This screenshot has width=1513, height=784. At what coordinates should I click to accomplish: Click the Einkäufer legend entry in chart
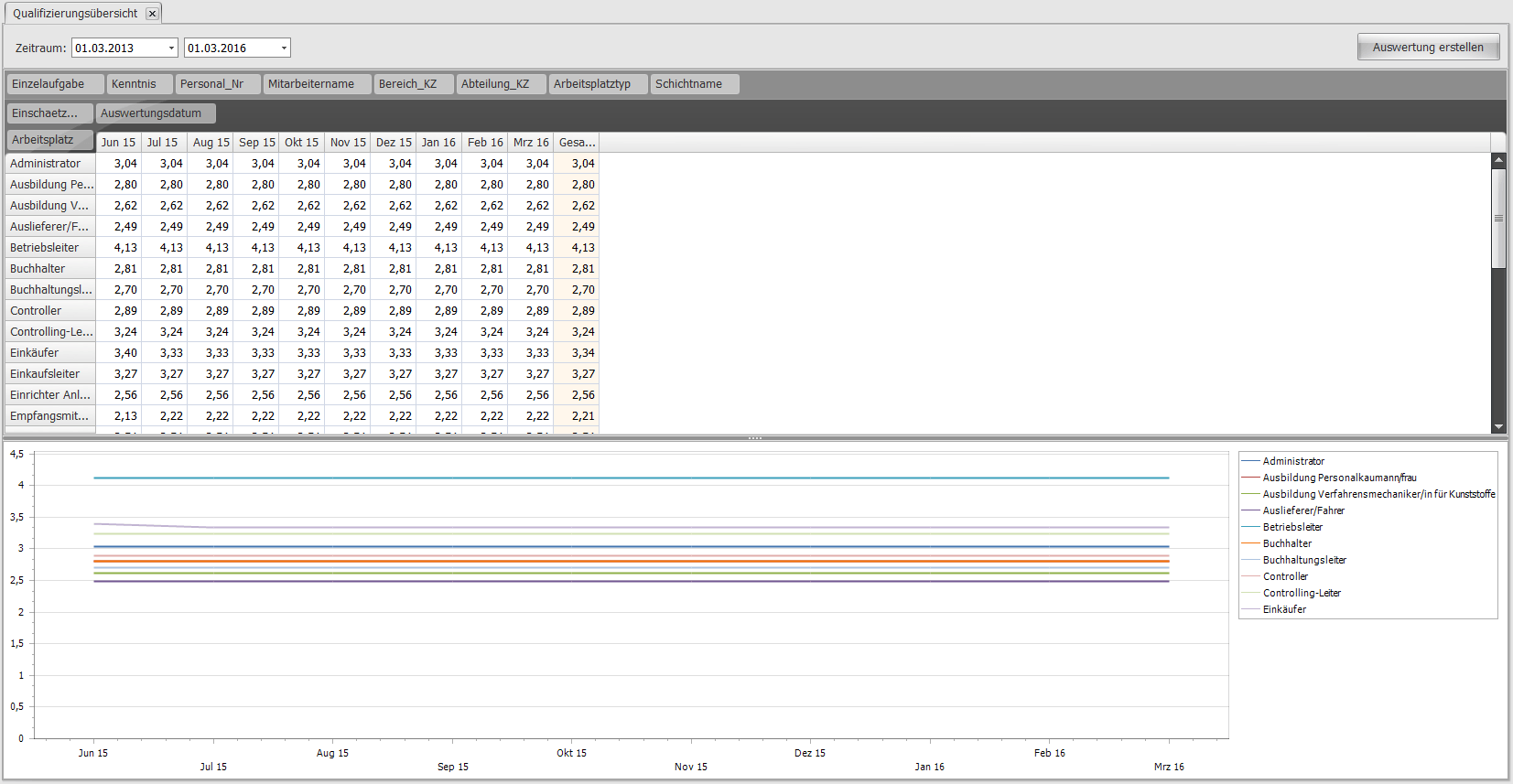click(x=1284, y=609)
